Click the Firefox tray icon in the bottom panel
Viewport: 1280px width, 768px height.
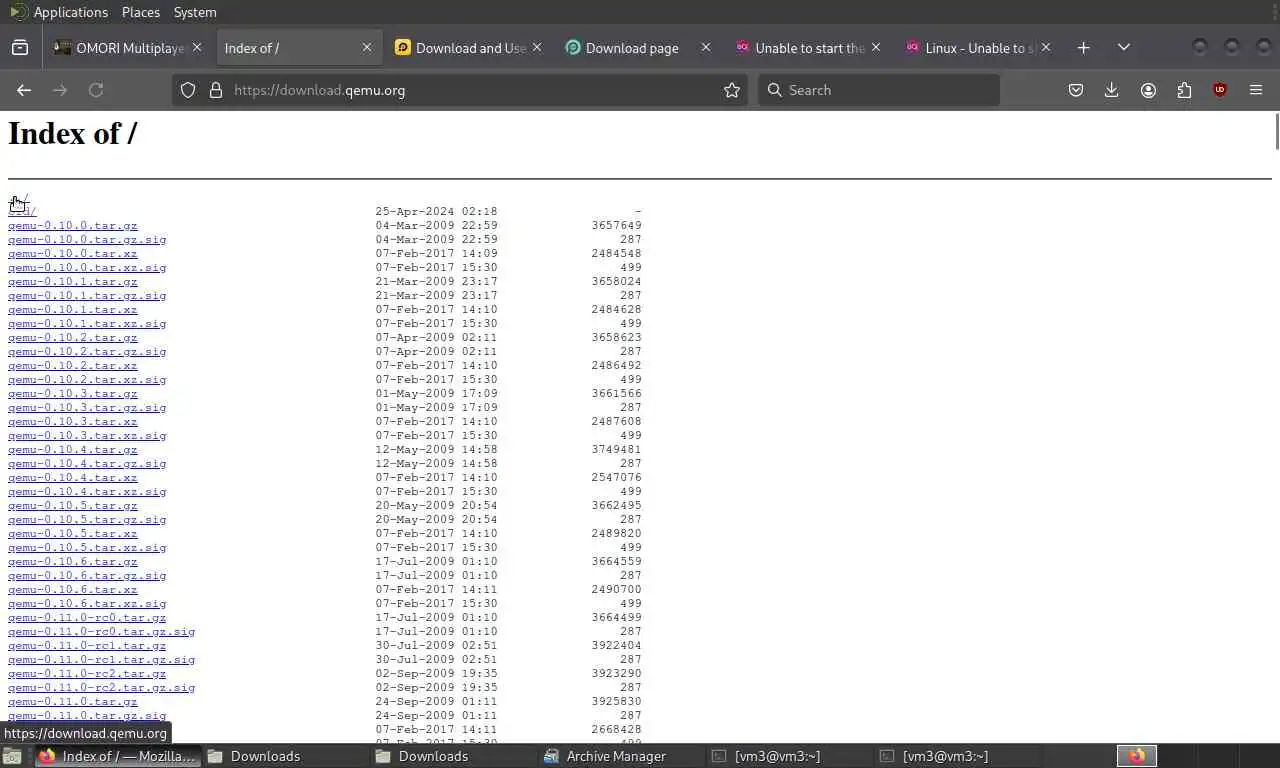click(x=1137, y=756)
